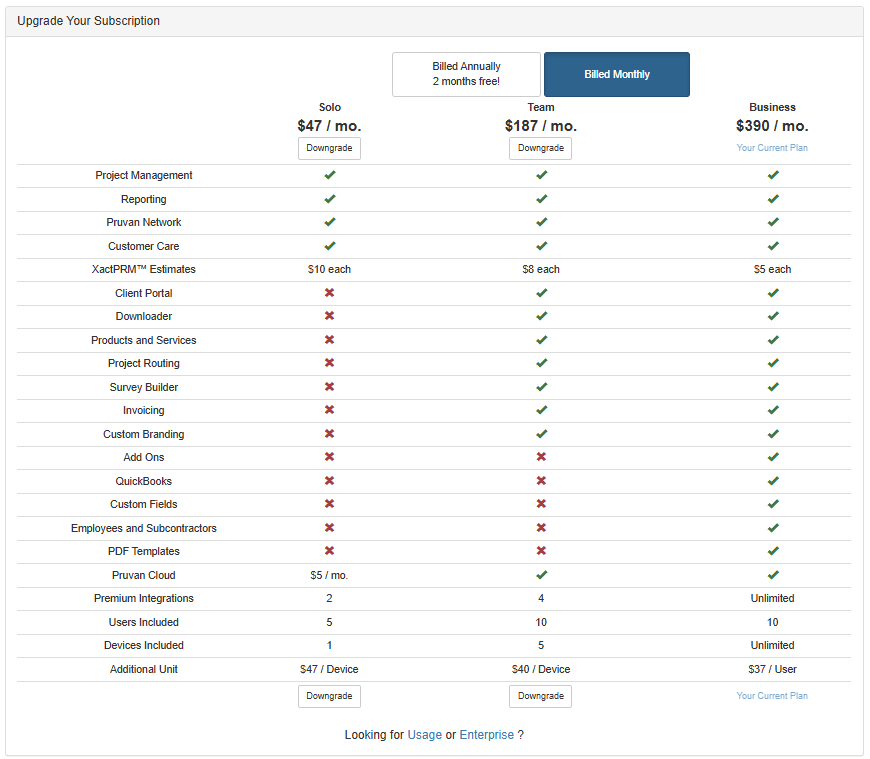Click the XactPRM Estimates row label

coord(144,269)
